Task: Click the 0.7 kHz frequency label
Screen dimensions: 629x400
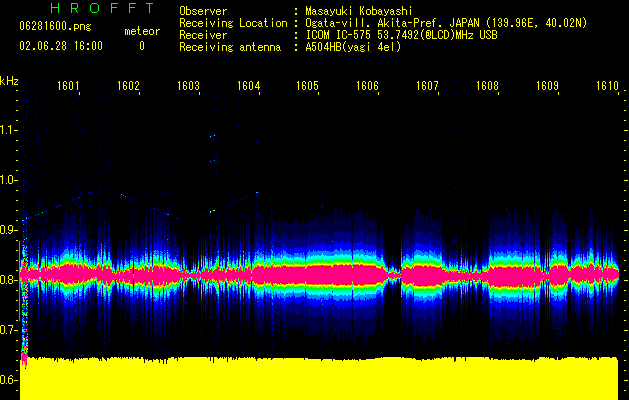Action: pyautogui.click(x=9, y=330)
